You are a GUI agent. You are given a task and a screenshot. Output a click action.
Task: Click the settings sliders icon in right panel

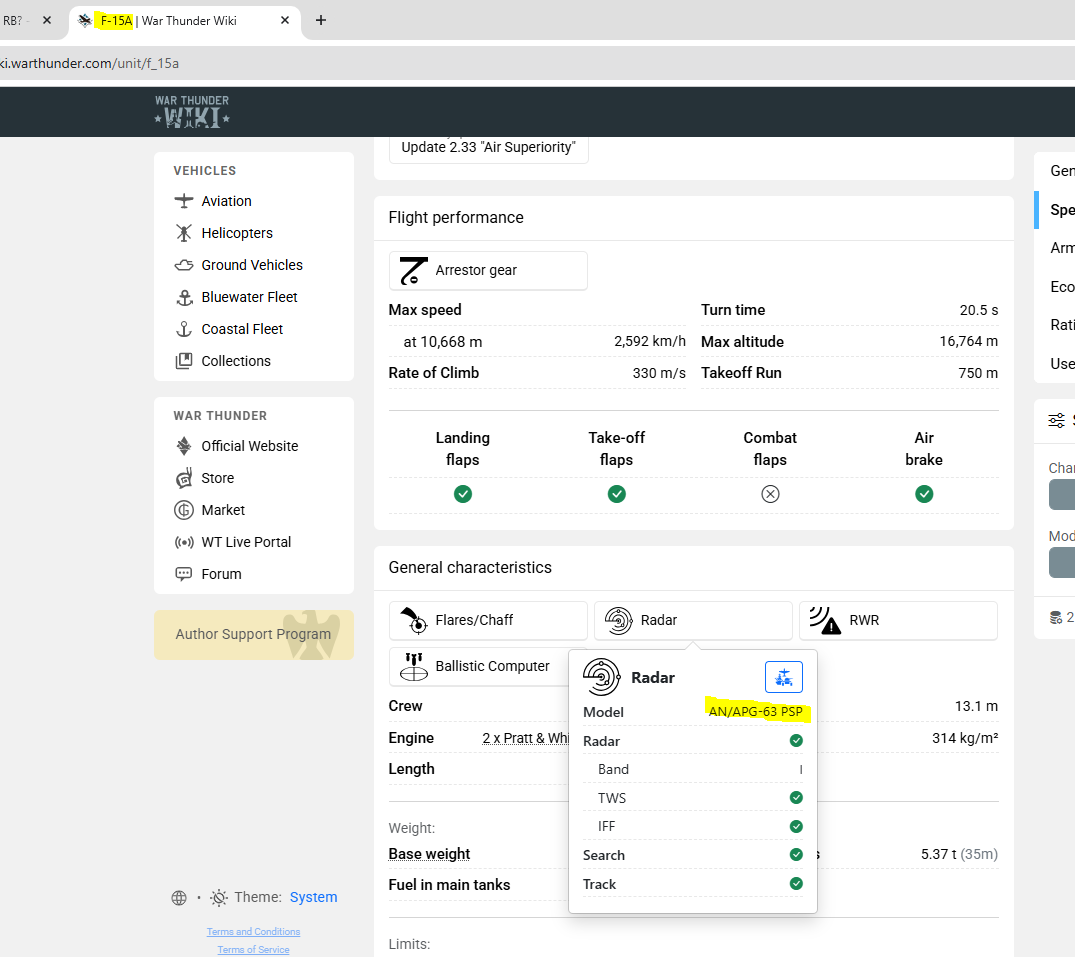point(1056,420)
